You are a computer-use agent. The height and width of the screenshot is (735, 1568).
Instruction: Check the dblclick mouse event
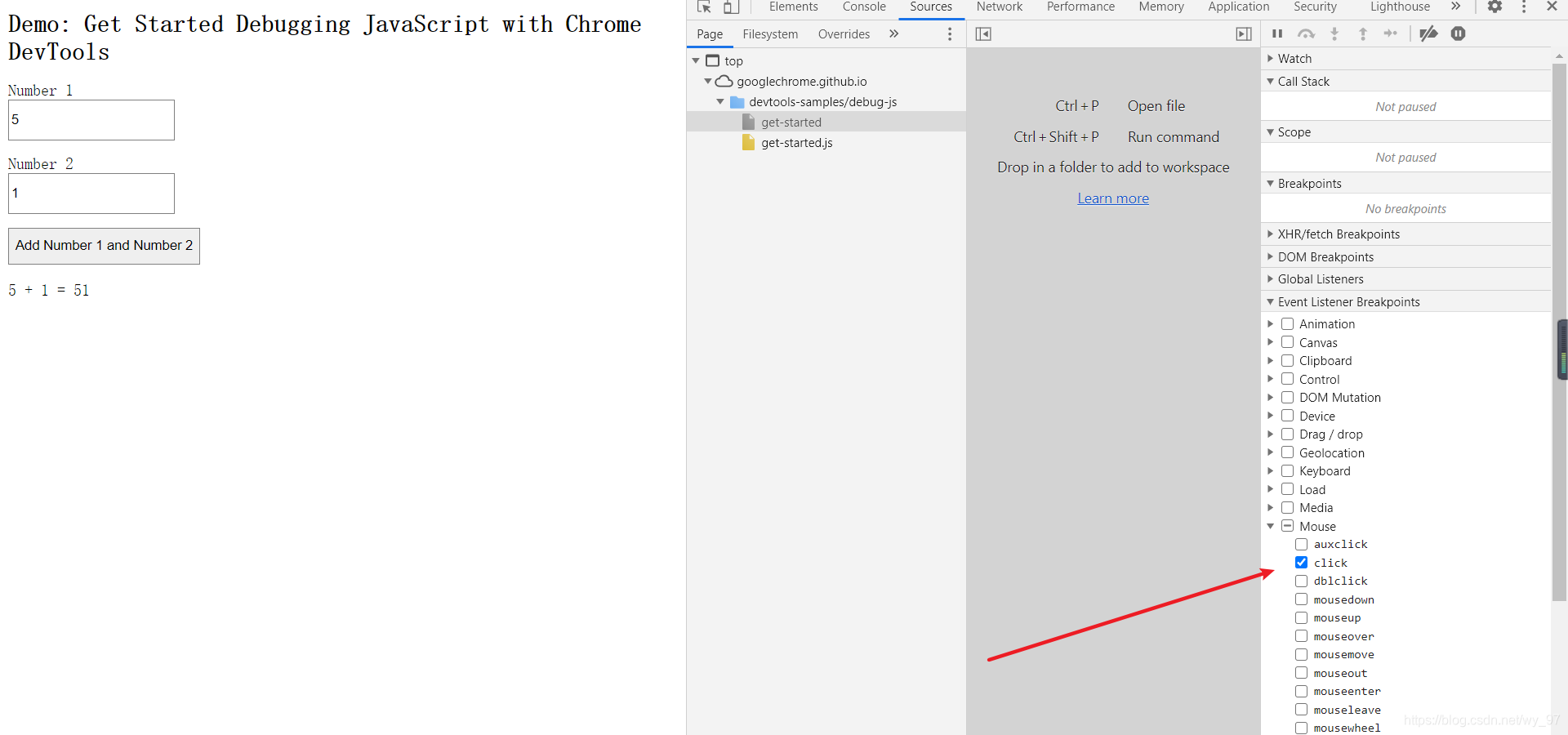[1302, 581]
